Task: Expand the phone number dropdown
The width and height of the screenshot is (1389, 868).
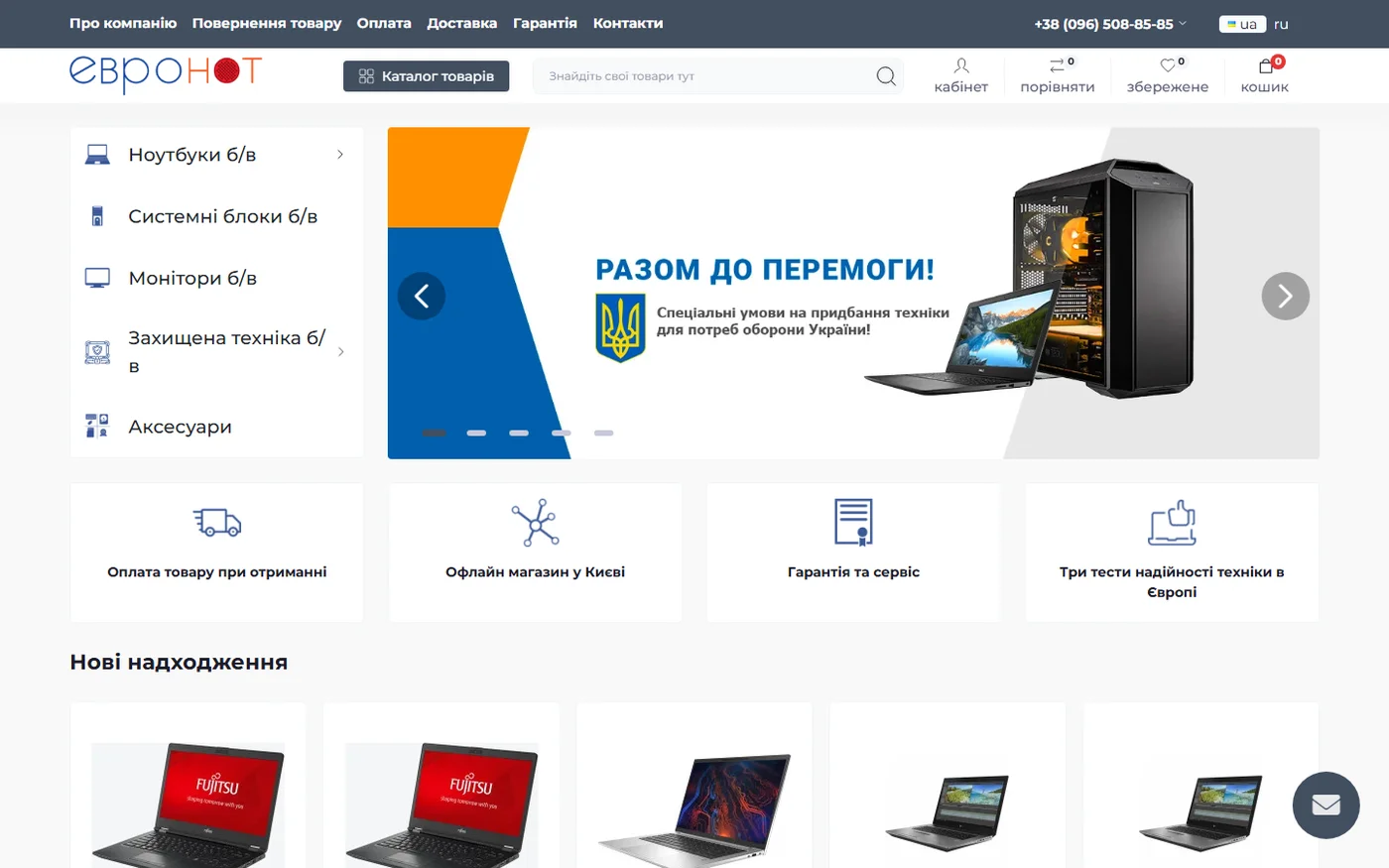Action: (1182, 23)
